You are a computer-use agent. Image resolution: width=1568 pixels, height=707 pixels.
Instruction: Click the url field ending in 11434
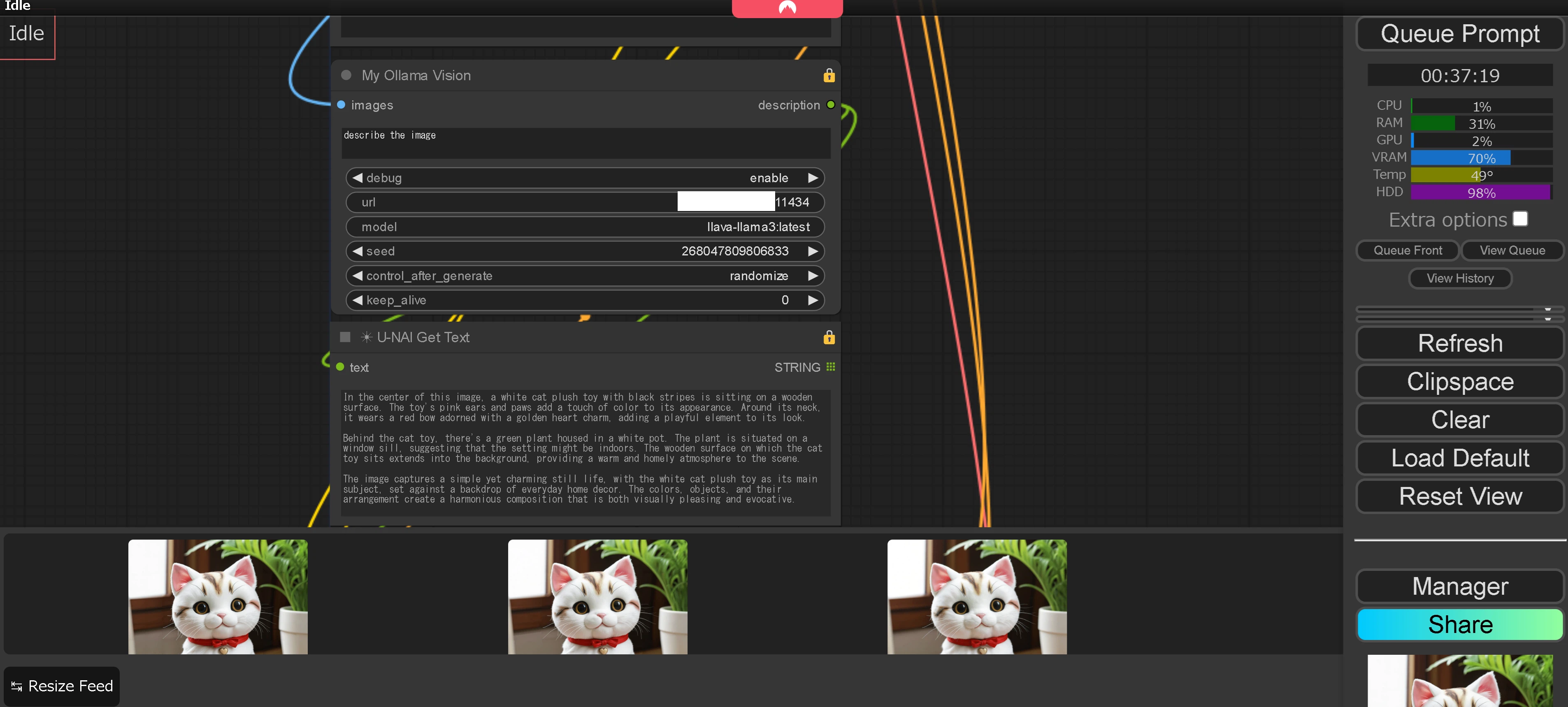point(585,202)
